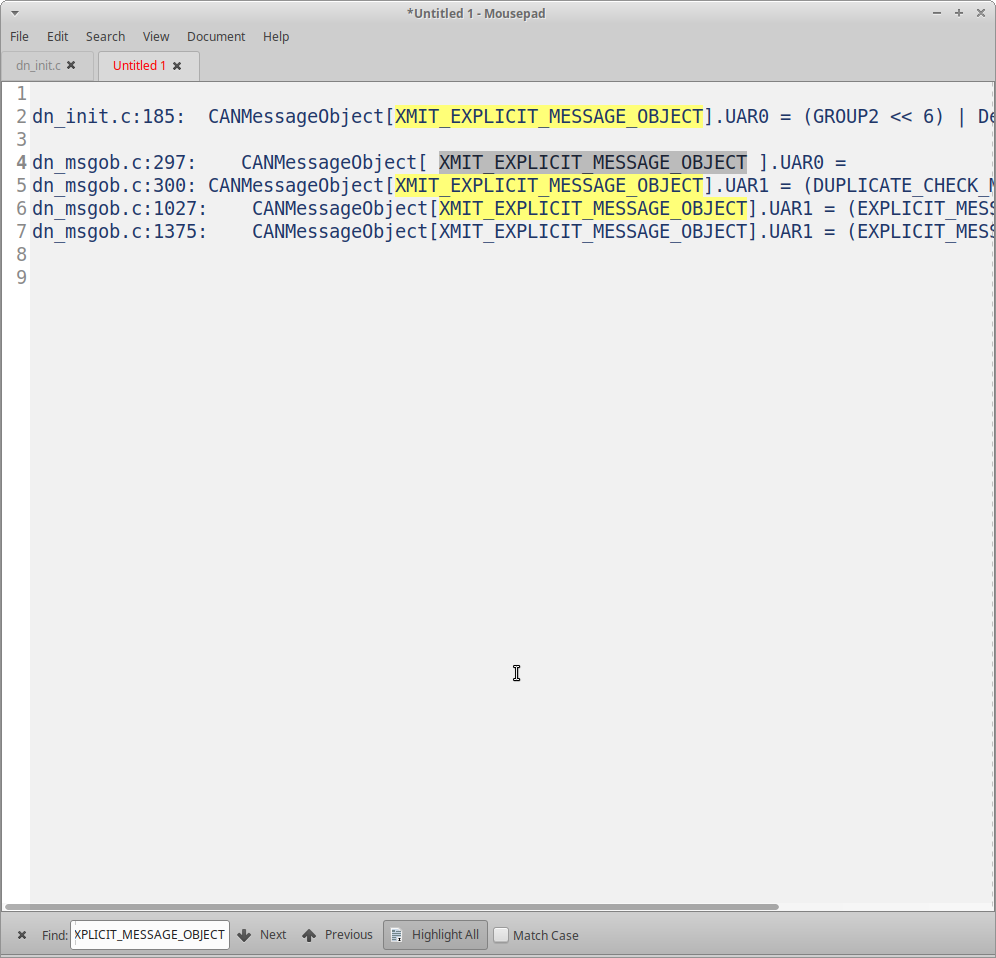The height and width of the screenshot is (958, 996).
Task: Click in the Find text field
Action: coord(149,935)
